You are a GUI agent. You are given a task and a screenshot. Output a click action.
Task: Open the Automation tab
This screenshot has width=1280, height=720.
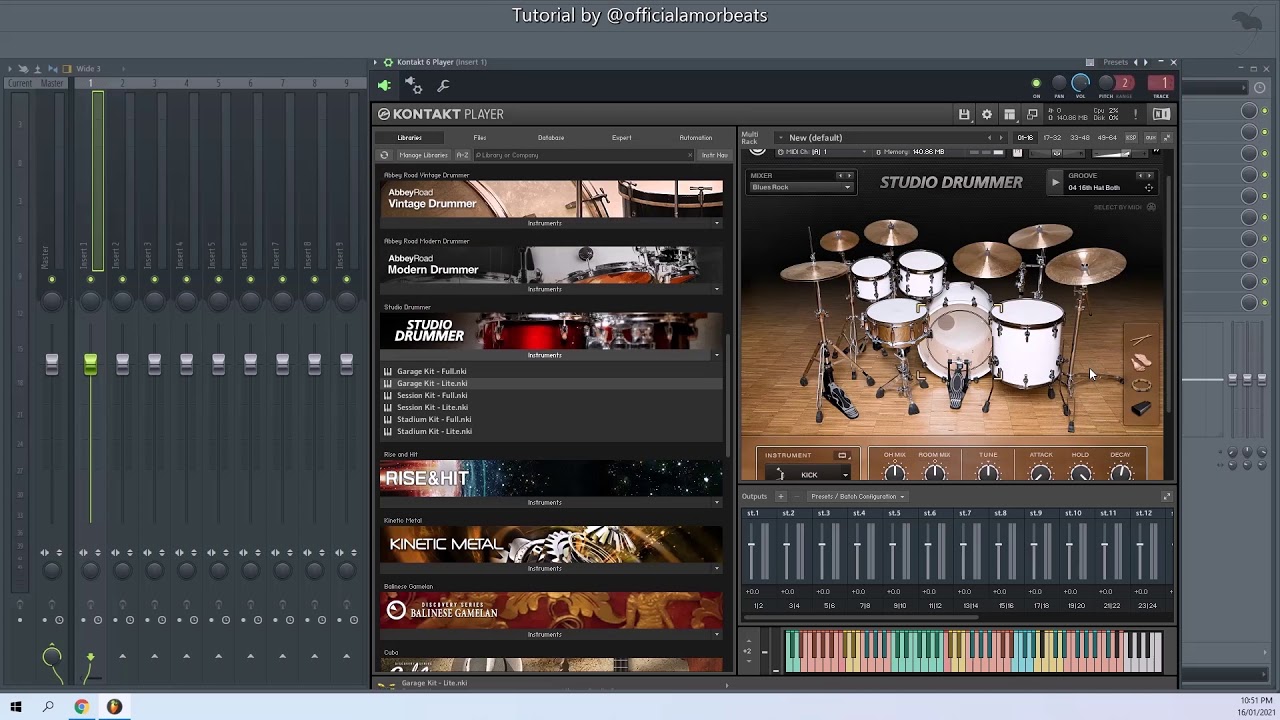coord(696,137)
